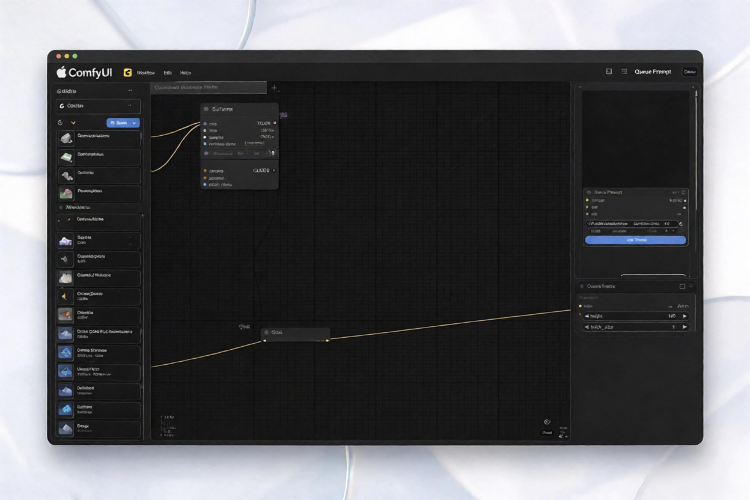The width and height of the screenshot is (750, 500).
Task: Open the sidebar header ellipsis options
Action: (130, 90)
